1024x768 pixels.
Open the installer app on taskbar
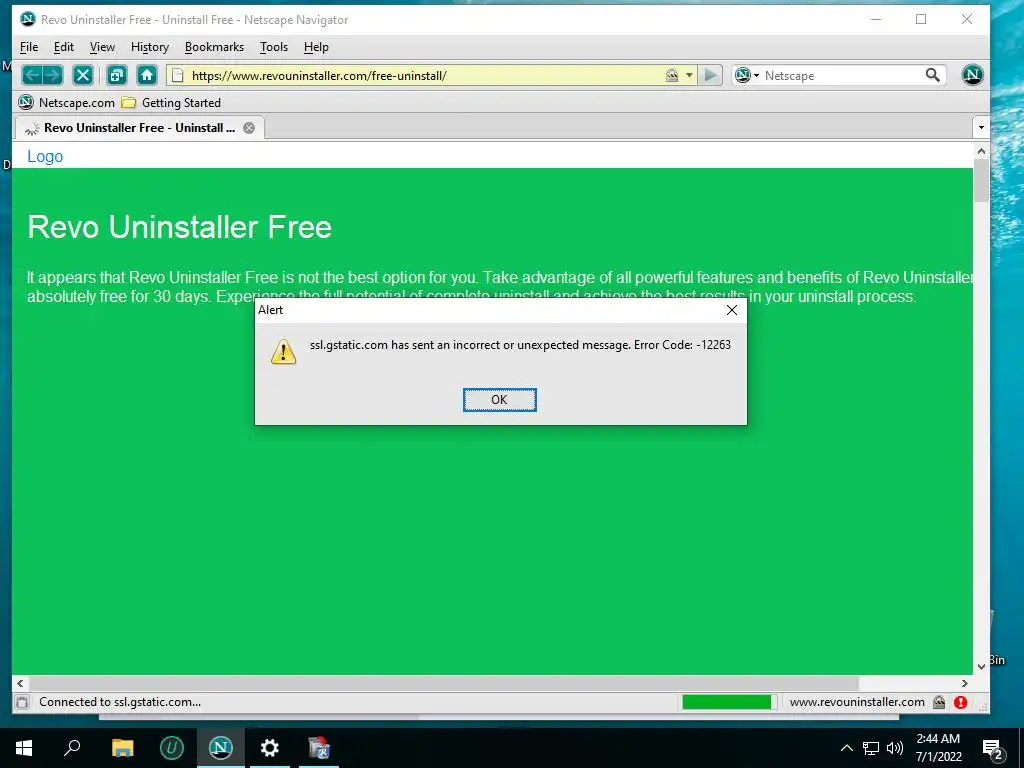319,748
